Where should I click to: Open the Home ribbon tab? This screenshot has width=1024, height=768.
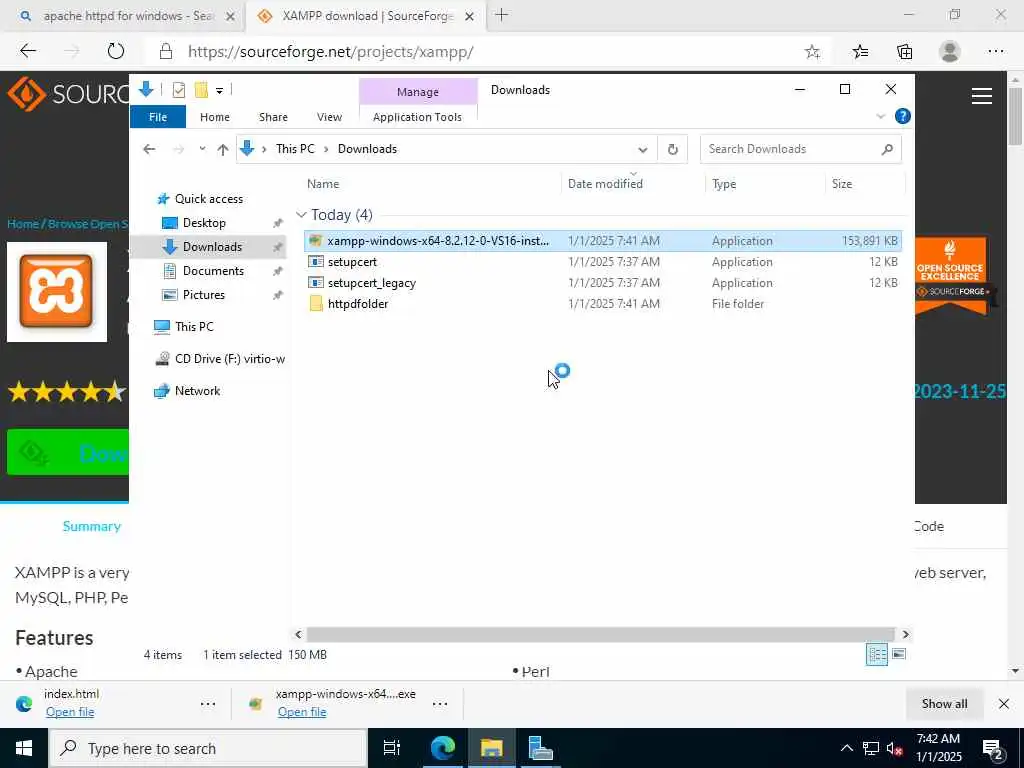click(215, 117)
